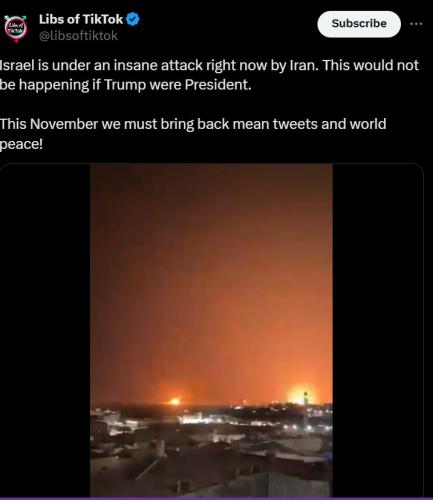Click the word "peace!" ending the tweet
Viewport: 433px width, 500px height.
[x=21, y=145]
